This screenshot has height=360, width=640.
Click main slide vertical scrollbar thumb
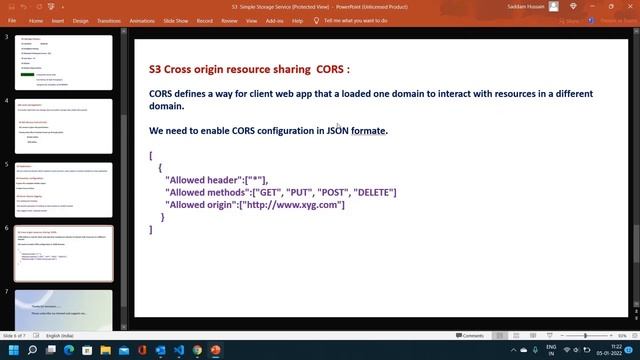point(636,244)
